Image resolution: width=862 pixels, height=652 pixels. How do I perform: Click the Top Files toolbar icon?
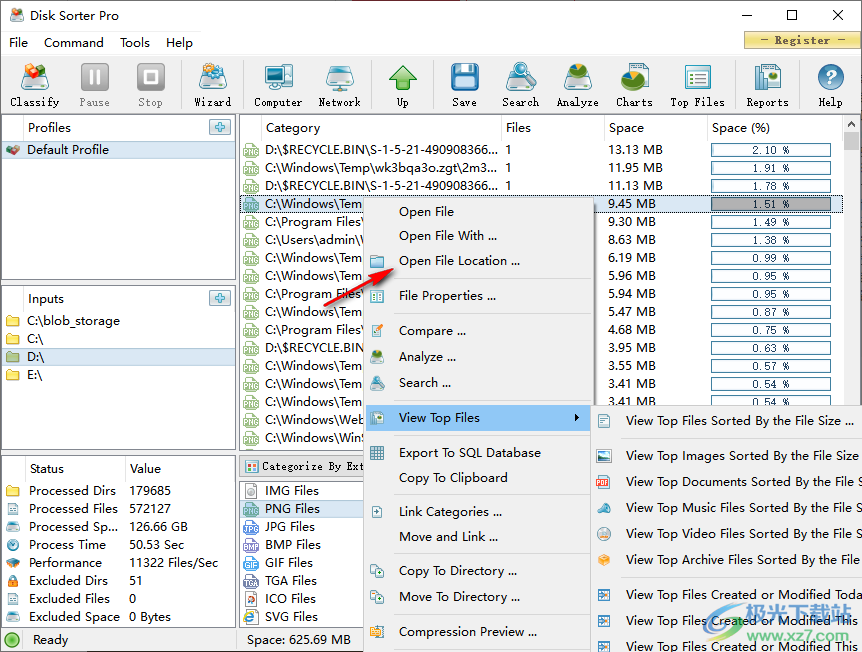pyautogui.click(x=697, y=84)
